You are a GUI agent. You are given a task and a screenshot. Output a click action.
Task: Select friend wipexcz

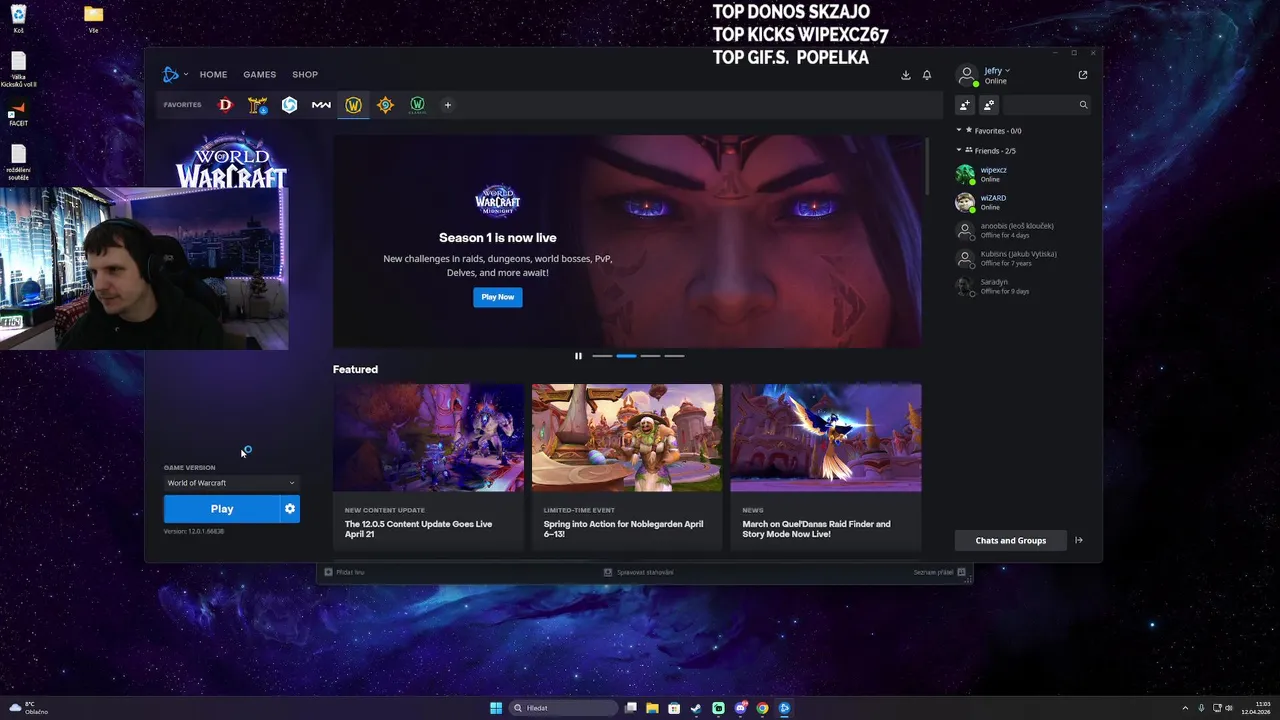click(x=1020, y=174)
